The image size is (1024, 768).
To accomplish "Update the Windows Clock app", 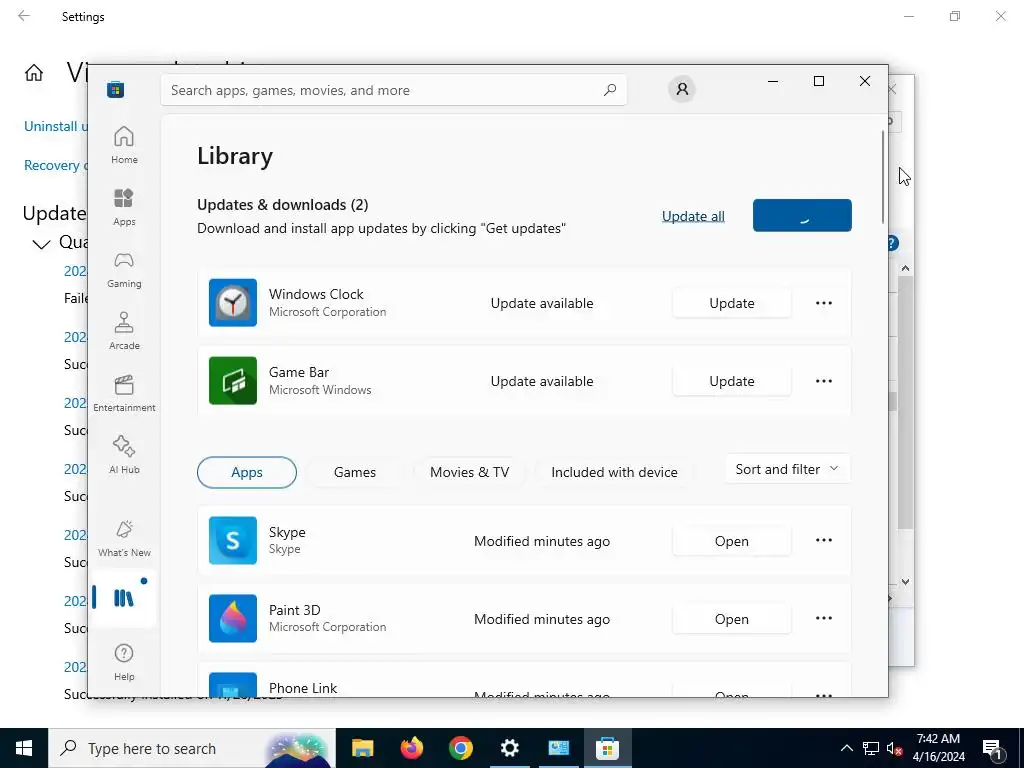I will coord(731,303).
